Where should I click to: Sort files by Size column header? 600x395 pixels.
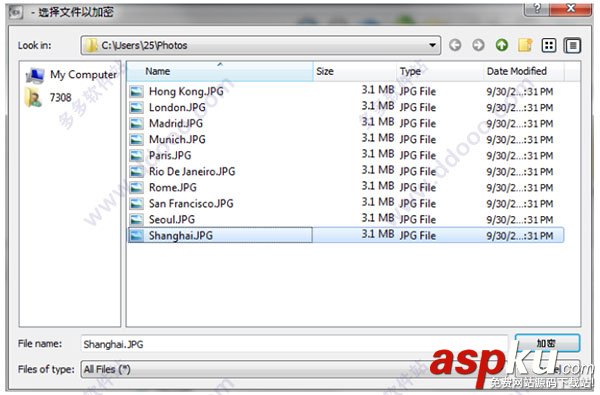[x=355, y=71]
